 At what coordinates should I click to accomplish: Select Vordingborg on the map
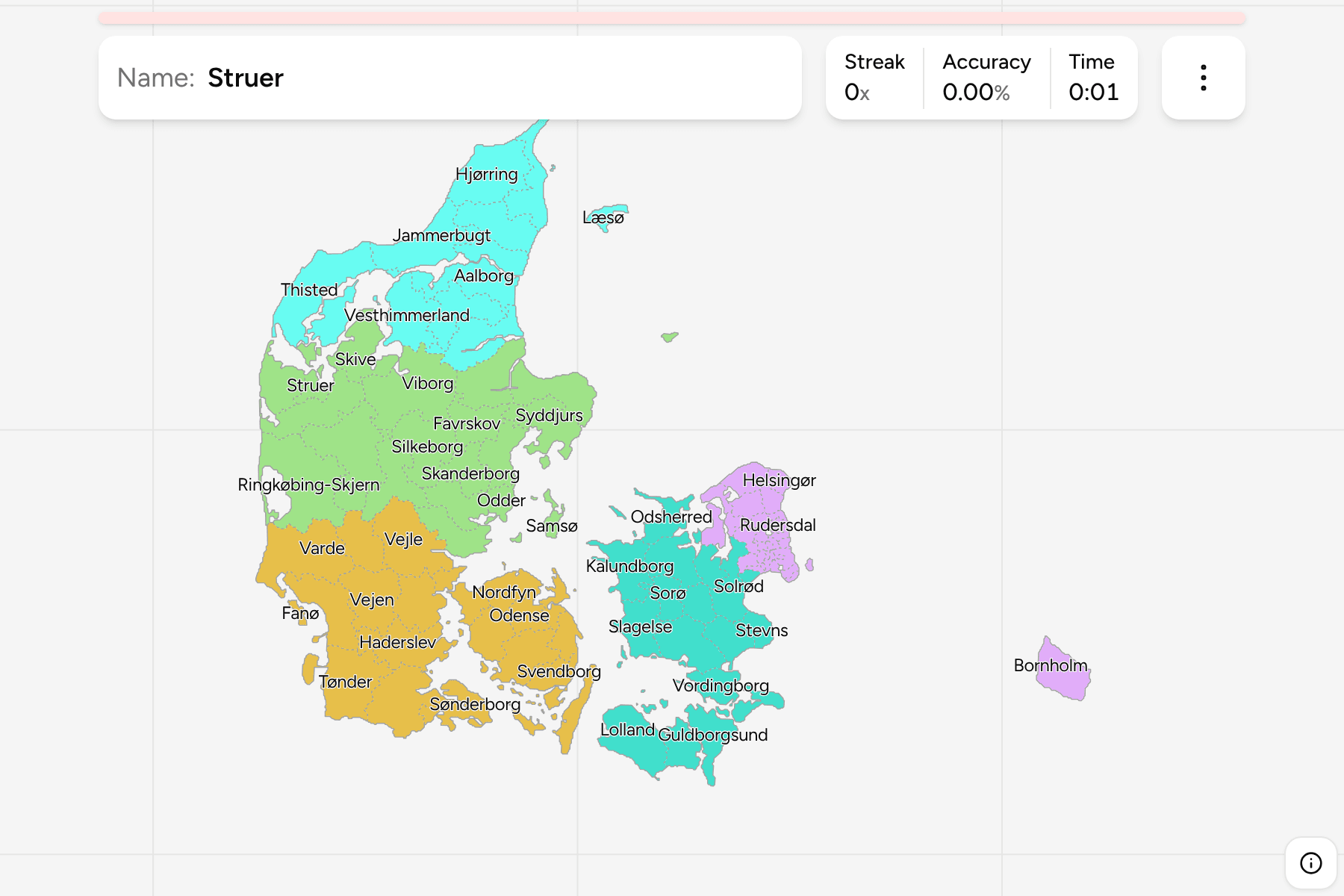coord(721,685)
